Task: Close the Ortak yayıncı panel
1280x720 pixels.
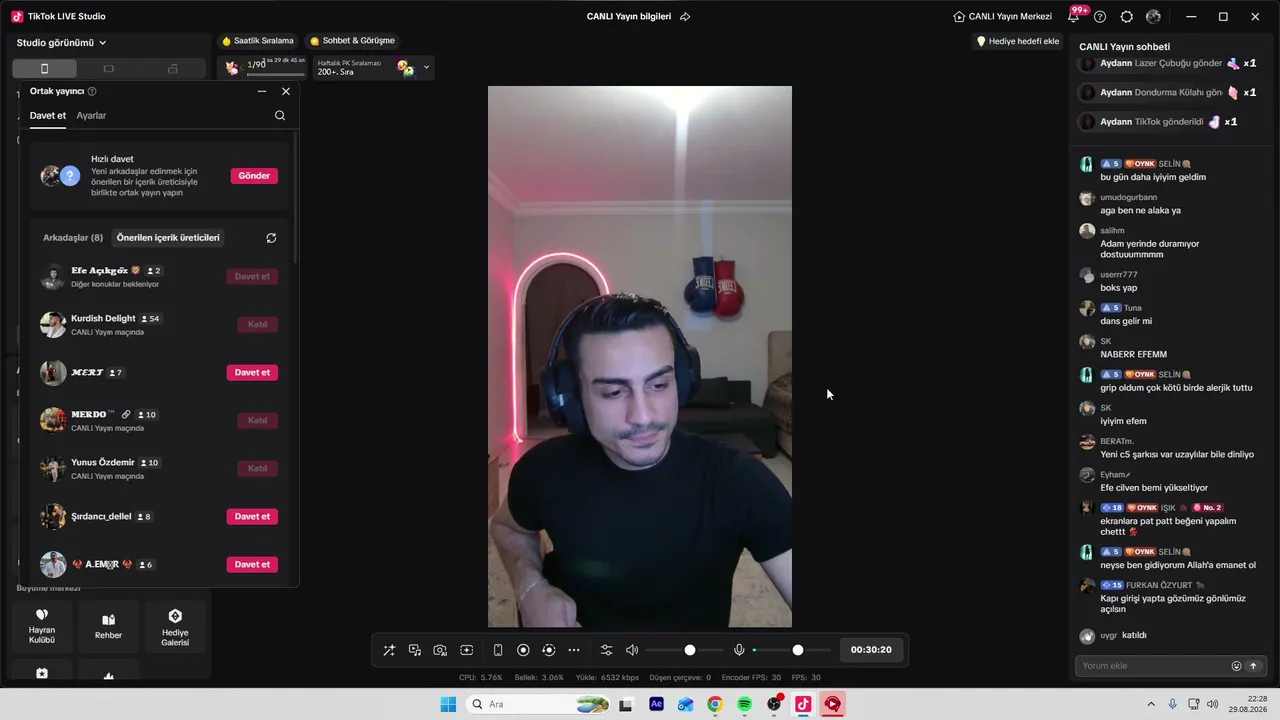Action: [x=286, y=91]
